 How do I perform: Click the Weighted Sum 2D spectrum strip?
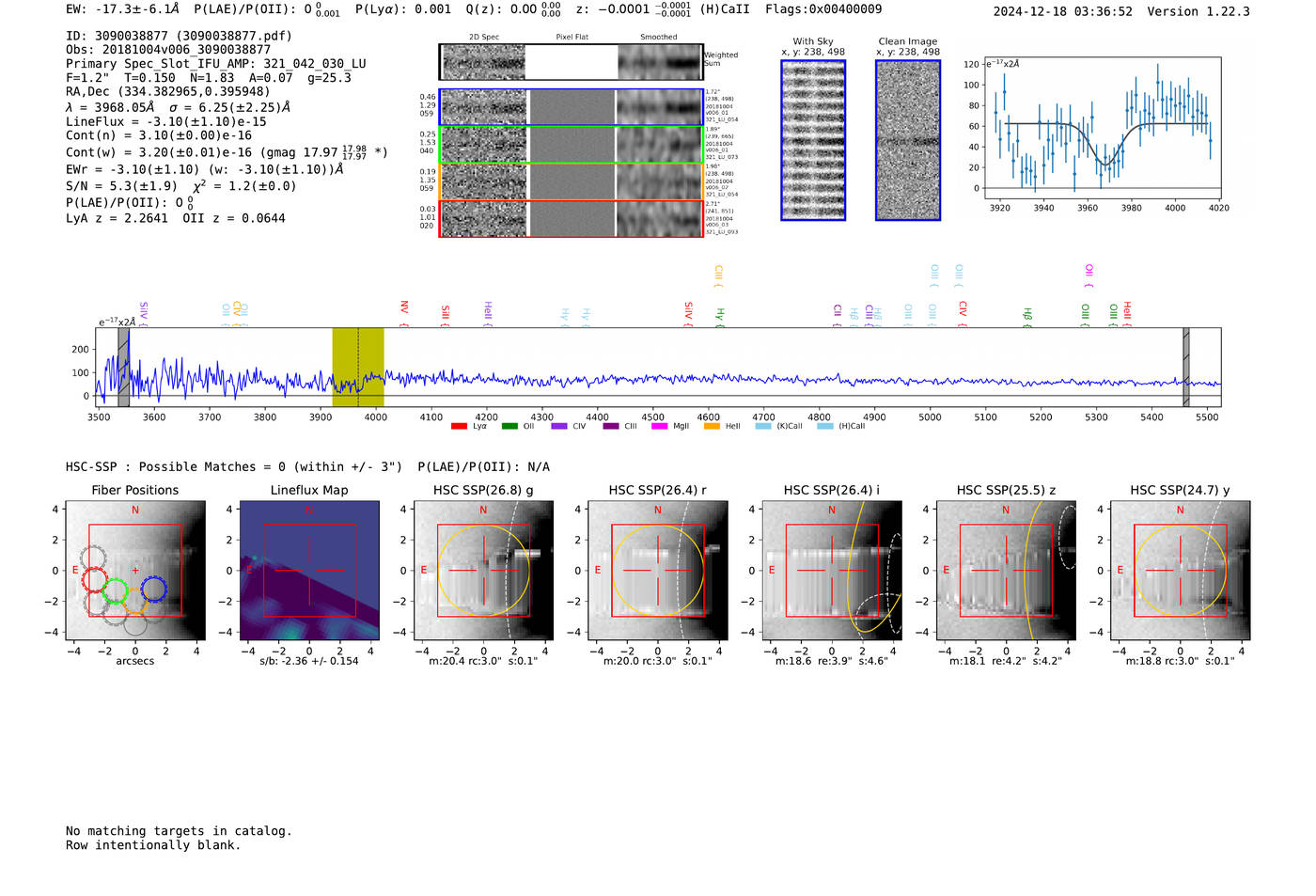tap(571, 62)
